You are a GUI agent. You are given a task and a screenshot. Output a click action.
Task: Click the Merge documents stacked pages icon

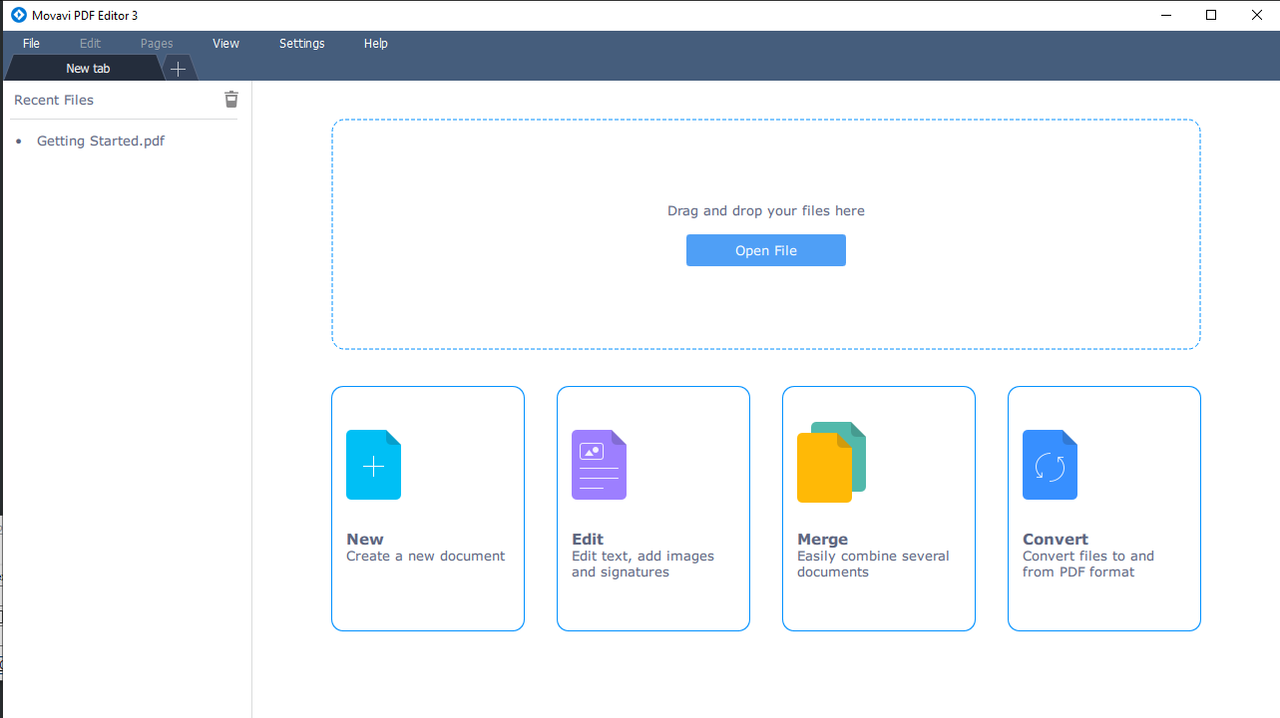point(831,462)
